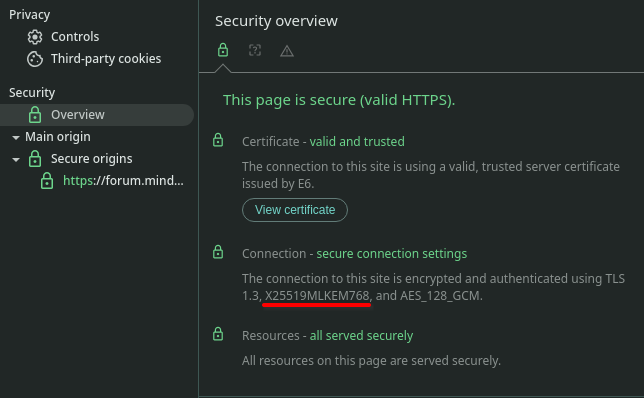Image resolution: width=644 pixels, height=398 pixels.
Task: Click the Third-party cookies cookie icon
Action: click(35, 59)
